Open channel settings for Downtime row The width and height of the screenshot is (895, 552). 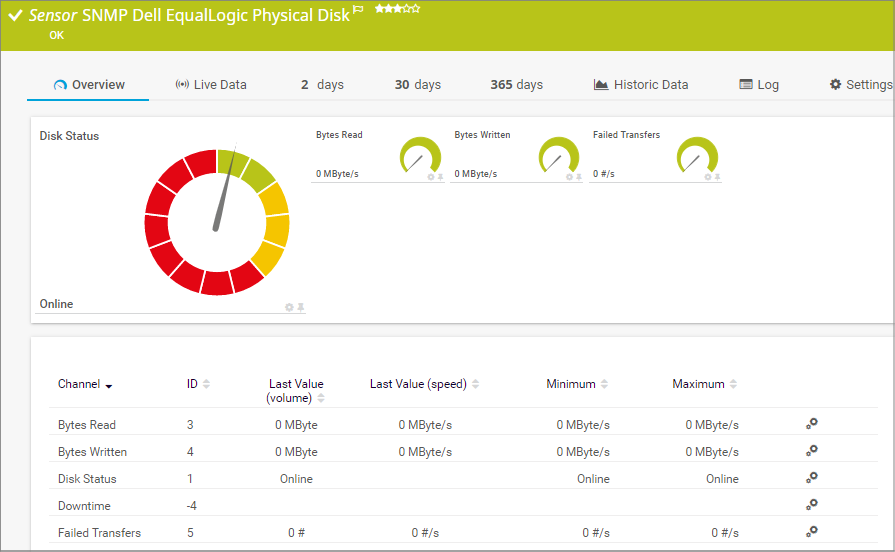[x=812, y=505]
